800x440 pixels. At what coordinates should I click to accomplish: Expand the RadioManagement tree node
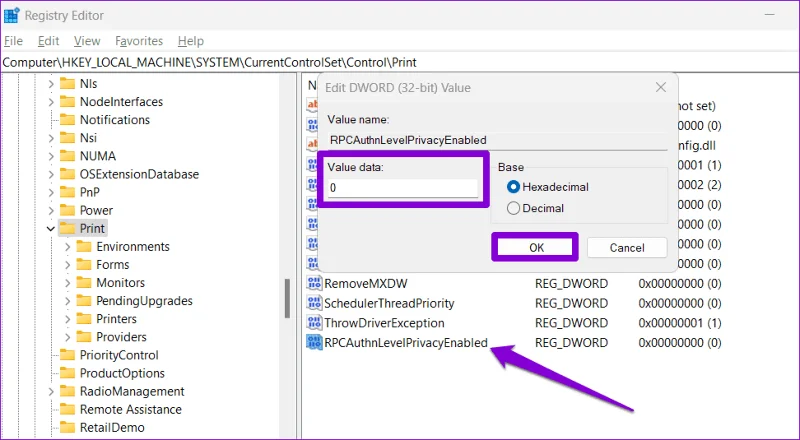pyautogui.click(x=51, y=392)
